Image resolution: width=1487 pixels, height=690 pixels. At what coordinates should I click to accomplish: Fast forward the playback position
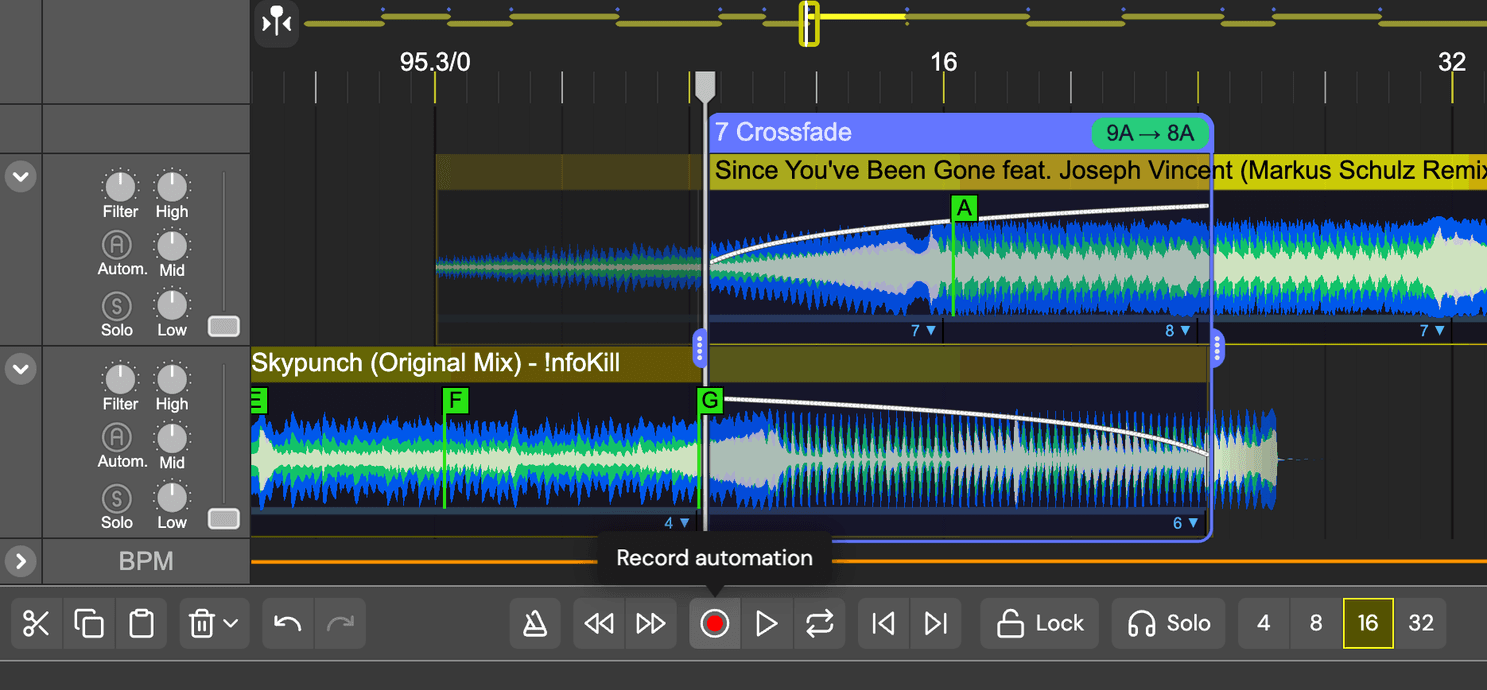651,624
